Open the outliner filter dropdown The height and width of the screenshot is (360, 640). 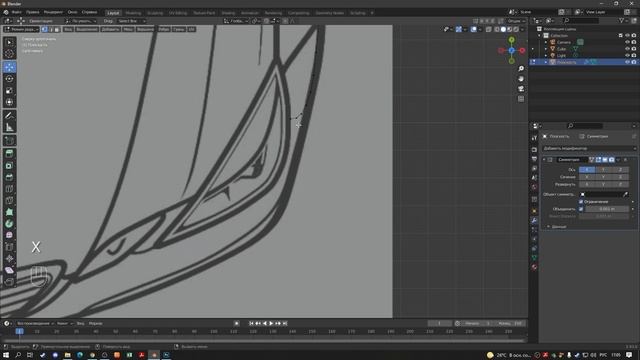(623, 20)
